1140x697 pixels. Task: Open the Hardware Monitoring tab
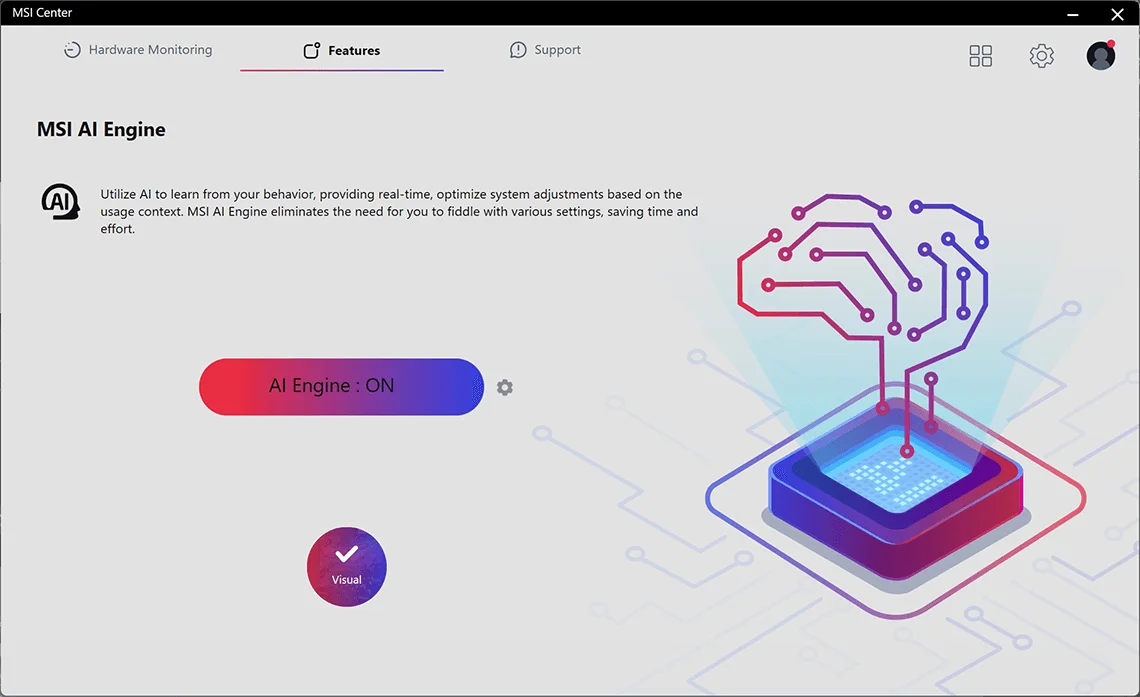tap(138, 50)
